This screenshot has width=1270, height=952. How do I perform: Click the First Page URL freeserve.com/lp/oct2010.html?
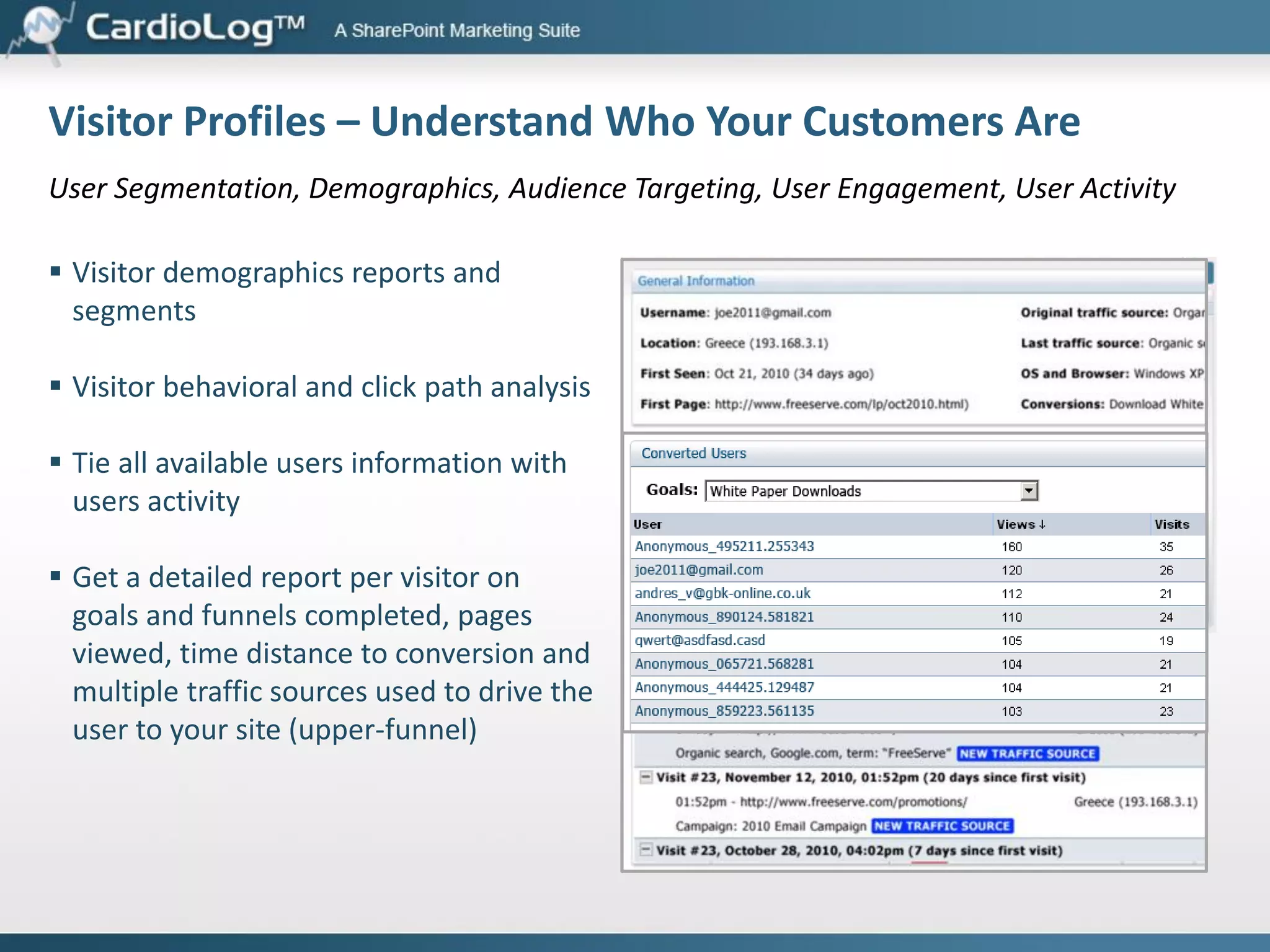841,404
